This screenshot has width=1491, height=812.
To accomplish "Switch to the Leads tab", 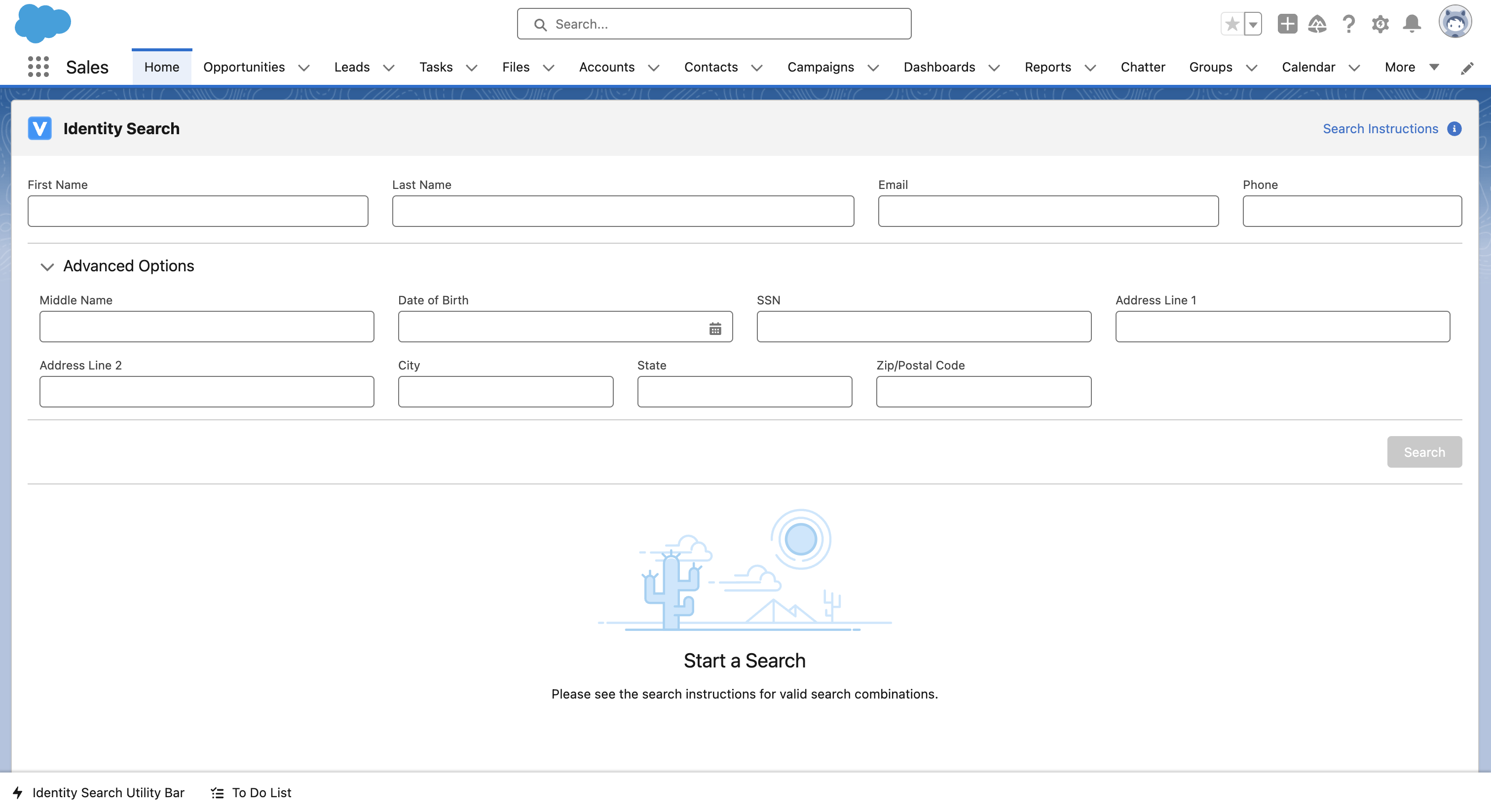I will pyautogui.click(x=352, y=67).
